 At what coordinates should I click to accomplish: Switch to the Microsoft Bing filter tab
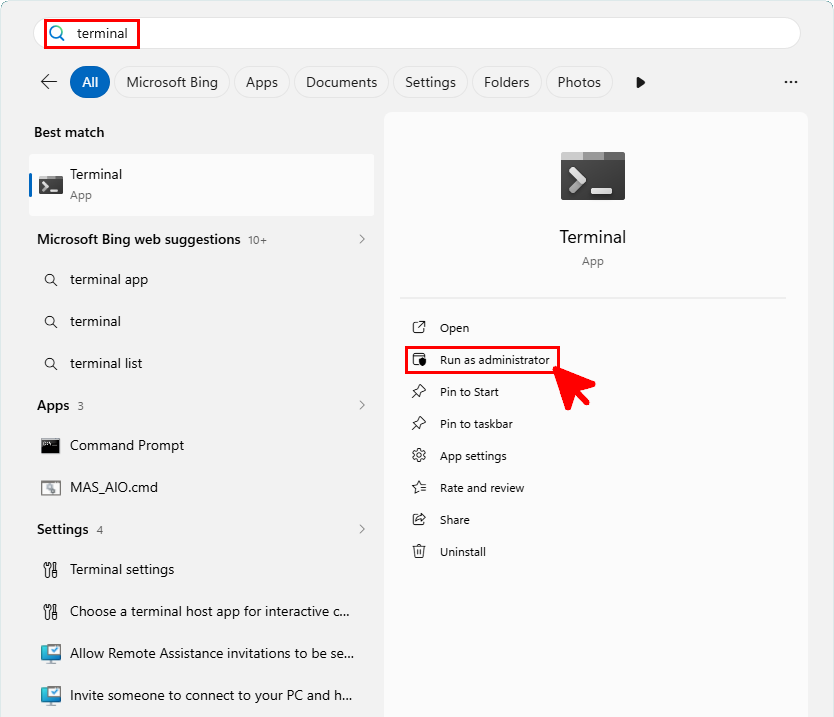coord(172,82)
